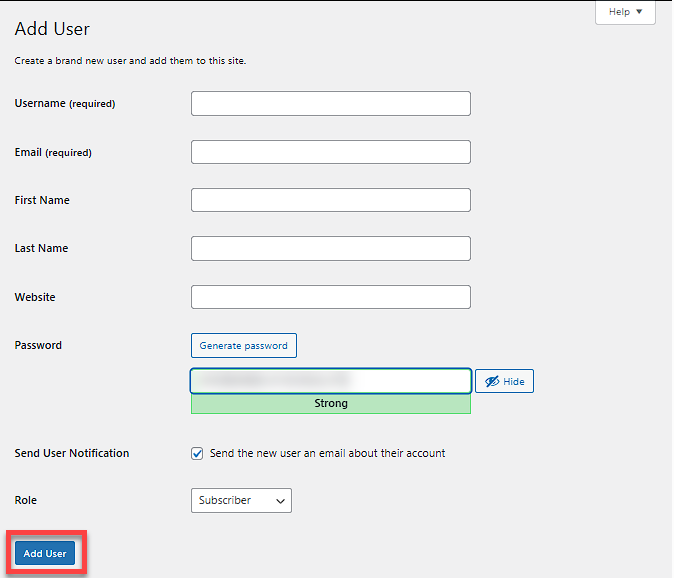Select the First Name input field
Viewport: 674px width, 578px height.
coord(330,200)
